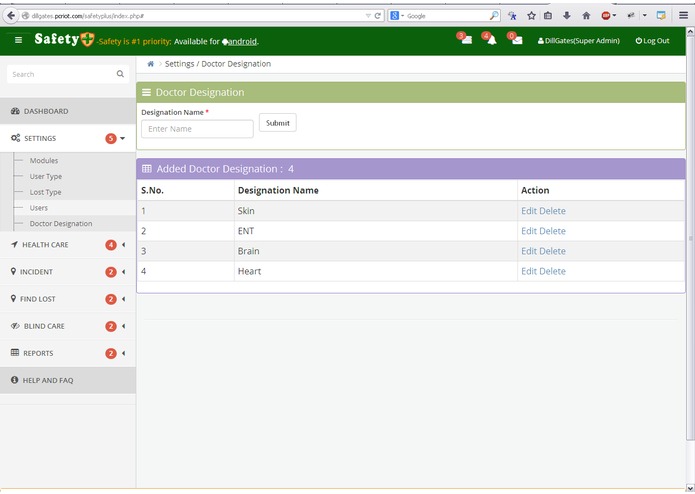This screenshot has height=494, width=695.
Task: Click the home icon in breadcrumb
Action: (151, 64)
